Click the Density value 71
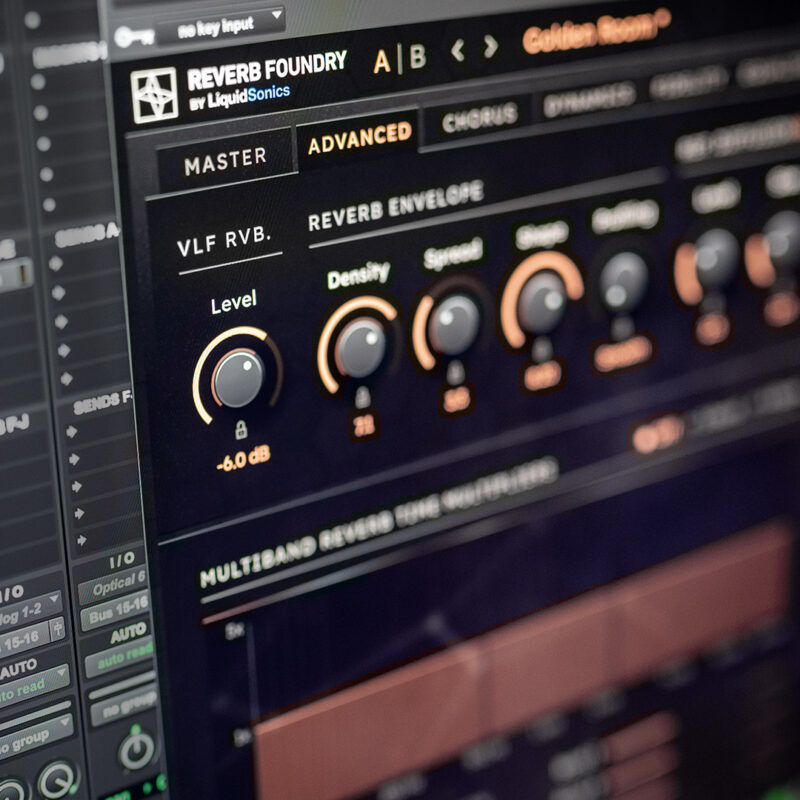The height and width of the screenshot is (800, 800). pyautogui.click(x=364, y=426)
